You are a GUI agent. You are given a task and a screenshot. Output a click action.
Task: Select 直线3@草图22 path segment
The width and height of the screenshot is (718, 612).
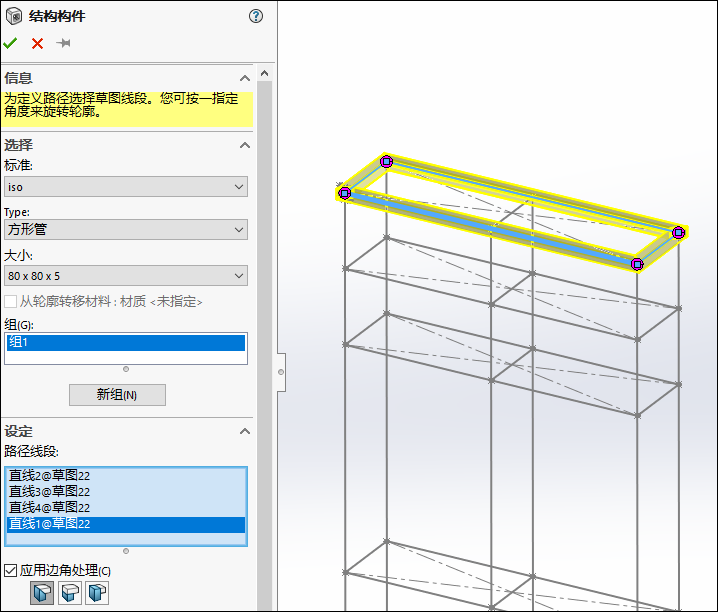126,492
